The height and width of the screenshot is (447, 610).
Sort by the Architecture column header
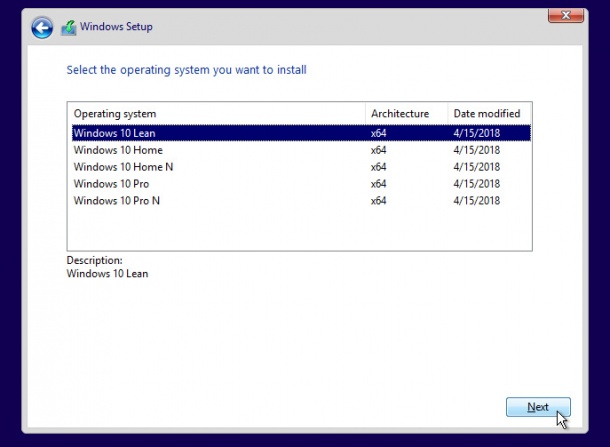[399, 114]
